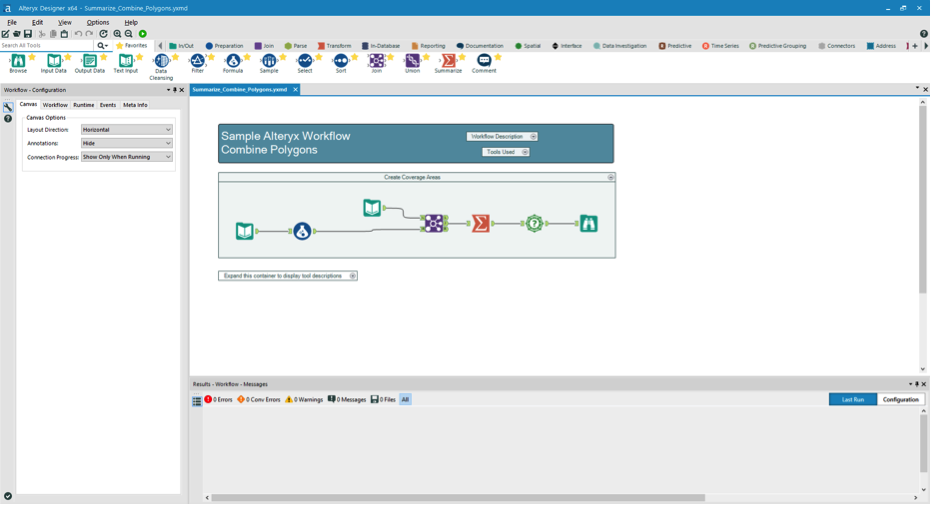Select the Union tool

click(x=412, y=63)
